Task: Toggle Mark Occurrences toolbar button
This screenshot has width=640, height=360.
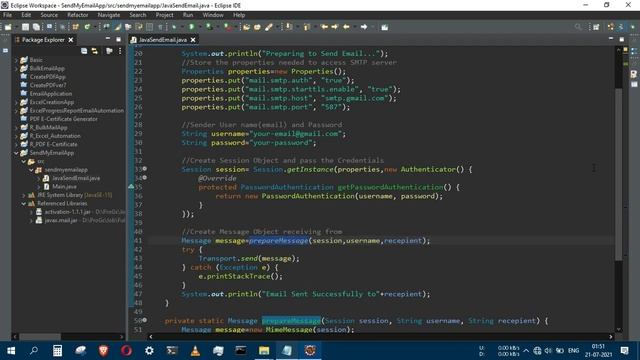Action: 118,27
